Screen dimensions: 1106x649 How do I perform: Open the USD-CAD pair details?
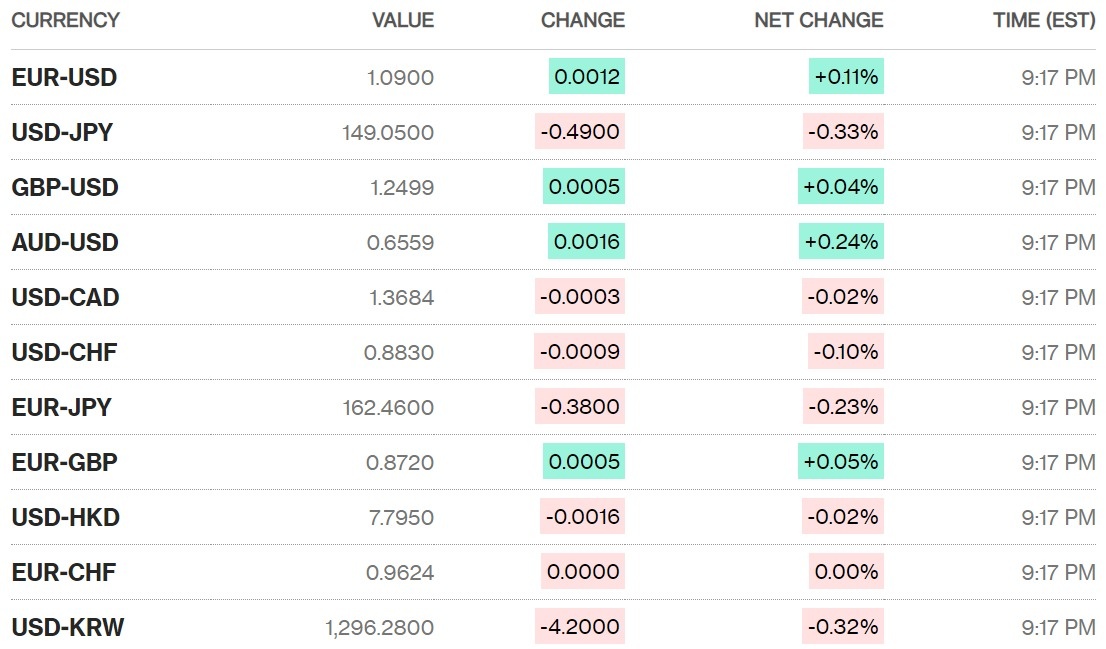(65, 297)
